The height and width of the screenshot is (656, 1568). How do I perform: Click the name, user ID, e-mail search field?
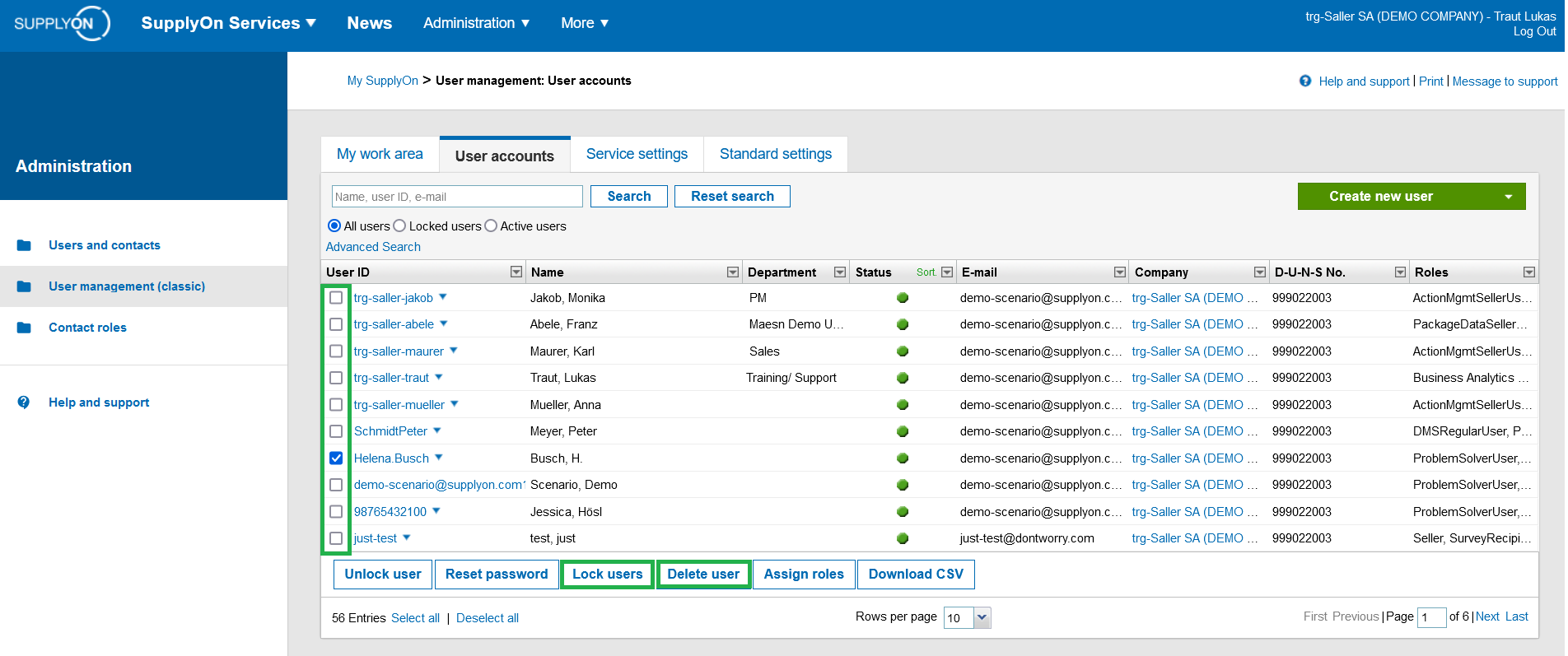pos(457,197)
